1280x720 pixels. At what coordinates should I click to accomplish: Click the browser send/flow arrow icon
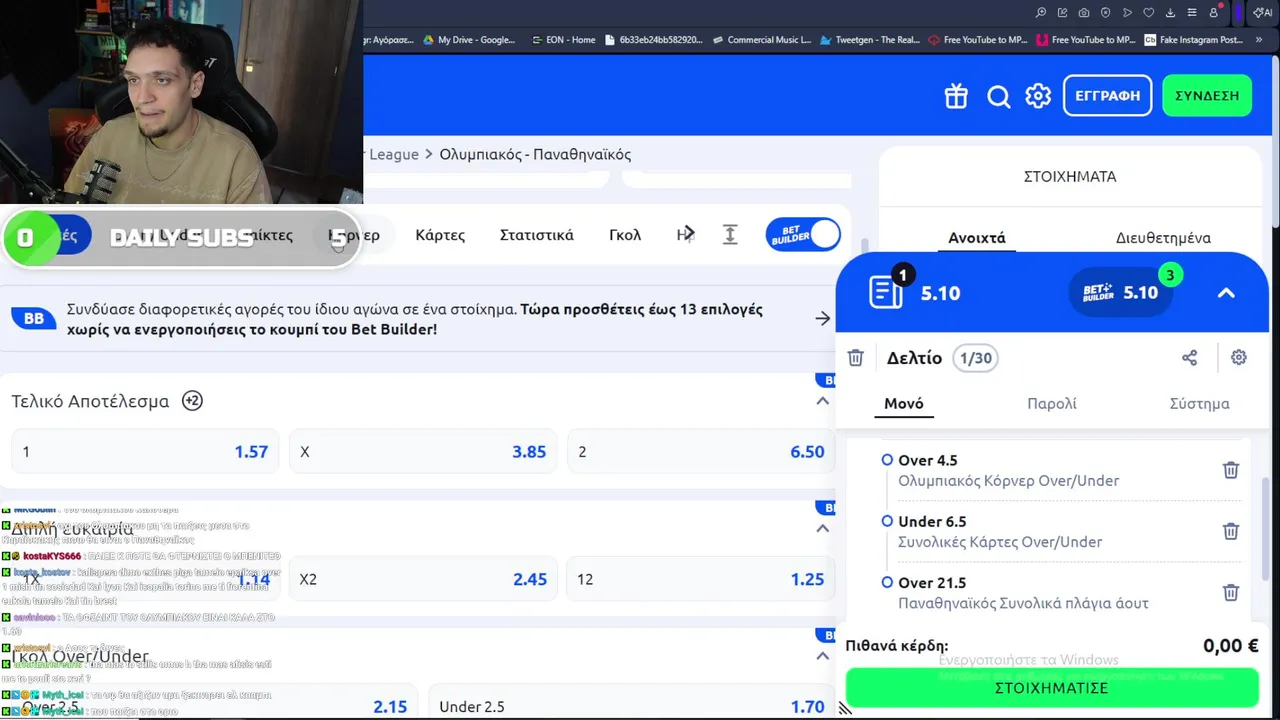[1127, 13]
